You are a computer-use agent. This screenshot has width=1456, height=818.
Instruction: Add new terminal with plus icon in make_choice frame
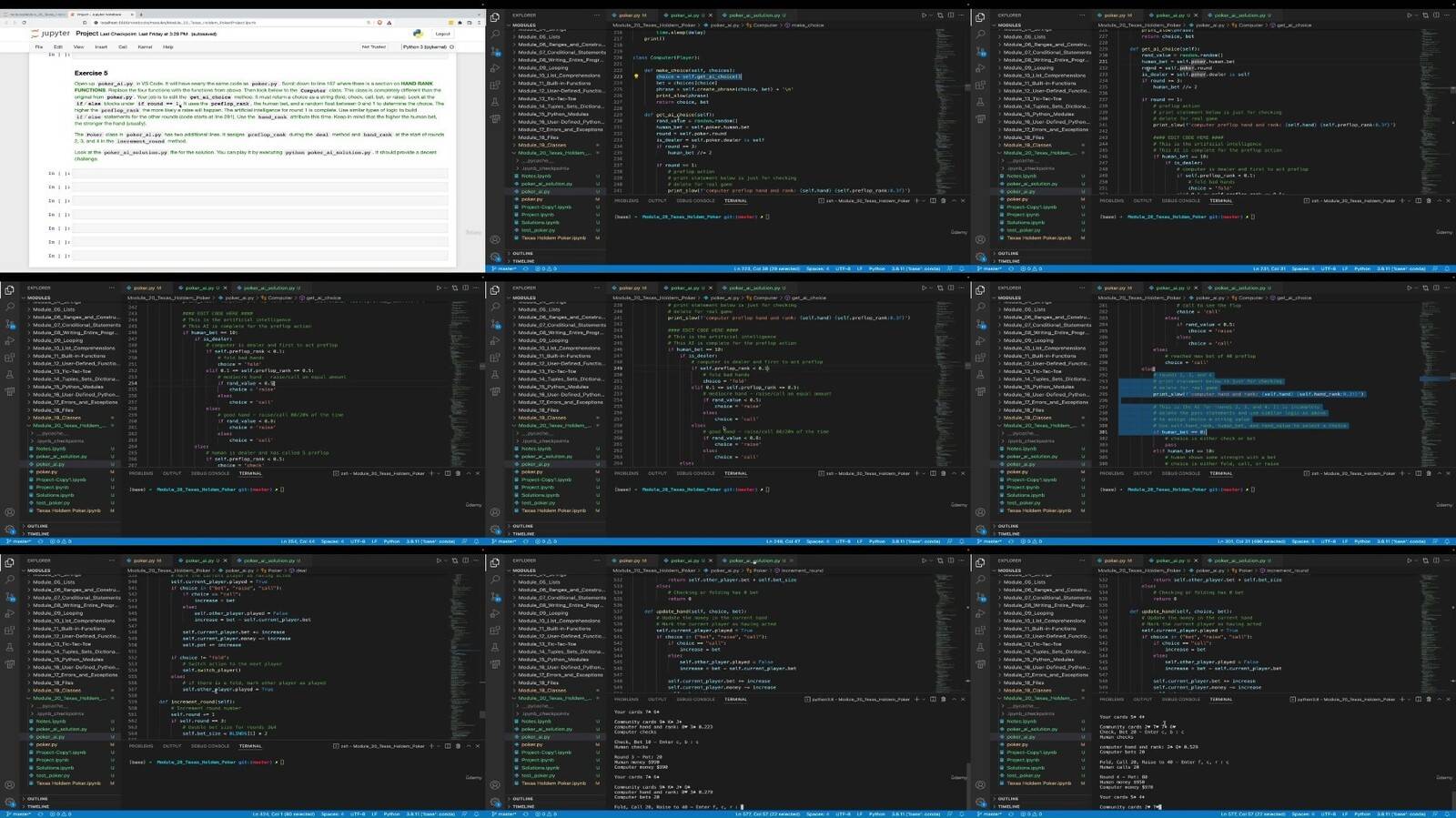[916, 200]
